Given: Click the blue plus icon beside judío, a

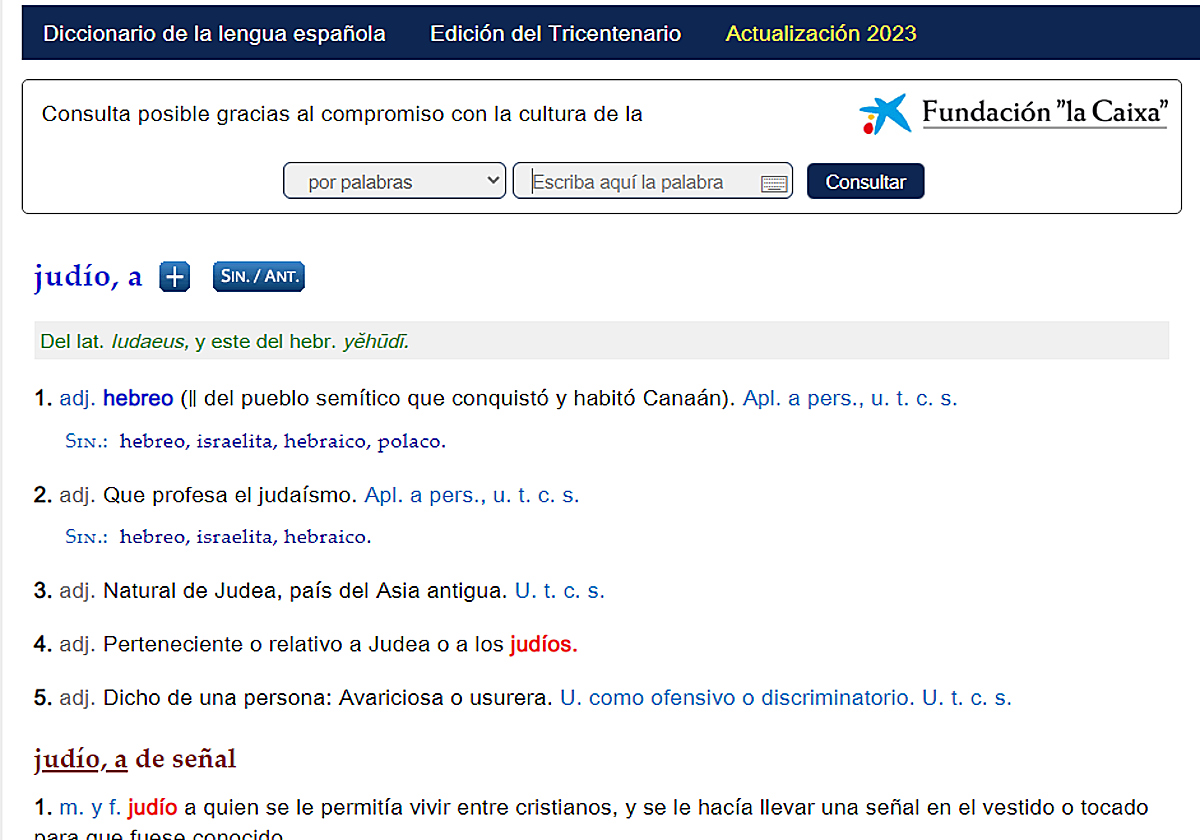Looking at the screenshot, I should tap(175, 277).
